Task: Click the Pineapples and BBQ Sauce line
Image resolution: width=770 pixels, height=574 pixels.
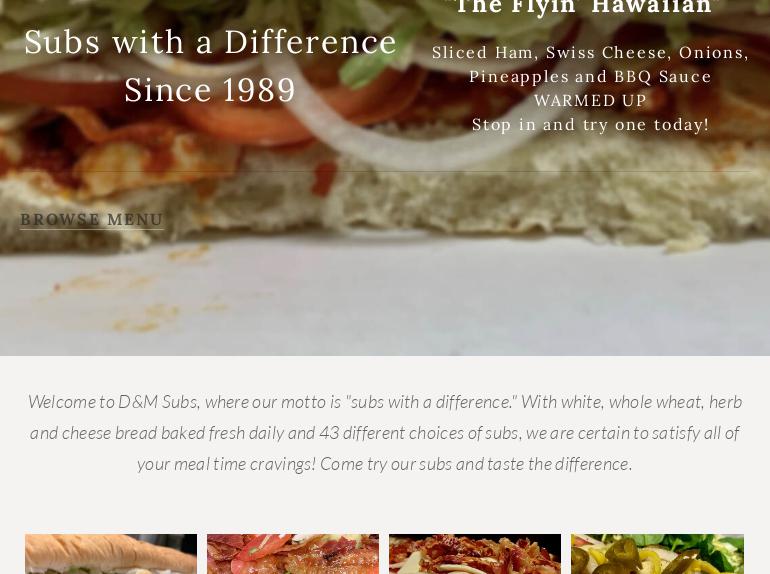Action: (x=590, y=77)
